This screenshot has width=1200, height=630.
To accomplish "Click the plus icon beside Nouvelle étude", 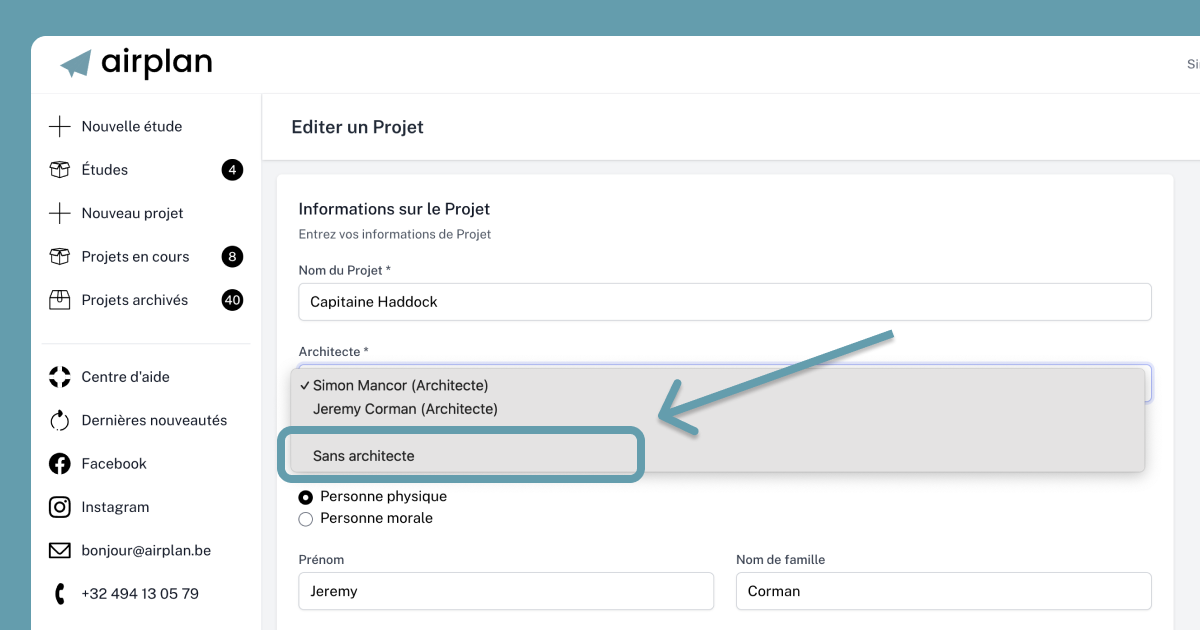I will [x=60, y=126].
